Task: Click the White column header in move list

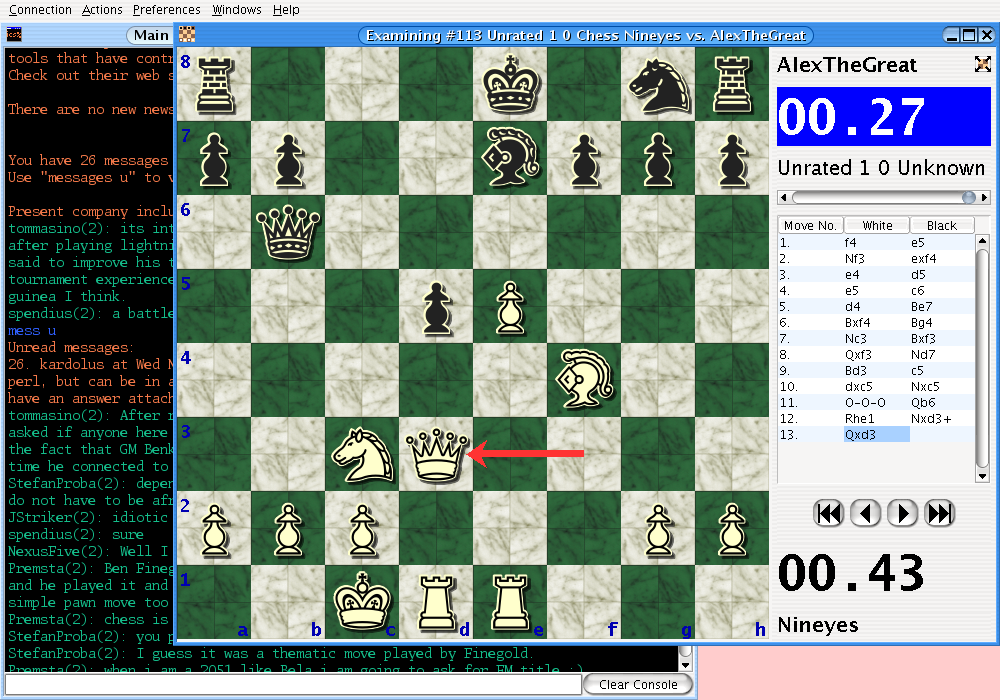Action: click(x=877, y=226)
